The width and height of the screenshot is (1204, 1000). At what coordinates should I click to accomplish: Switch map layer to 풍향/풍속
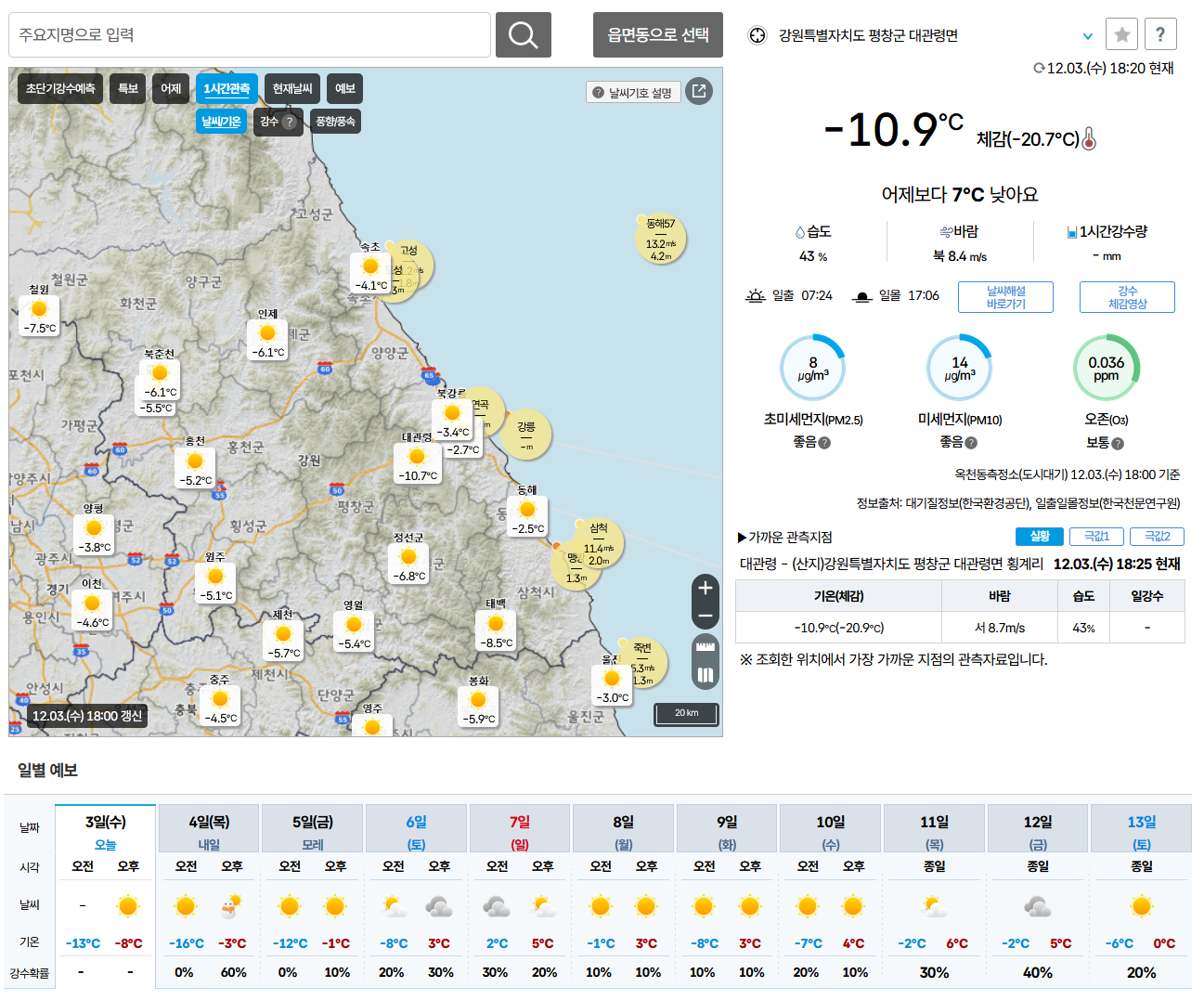tap(335, 122)
